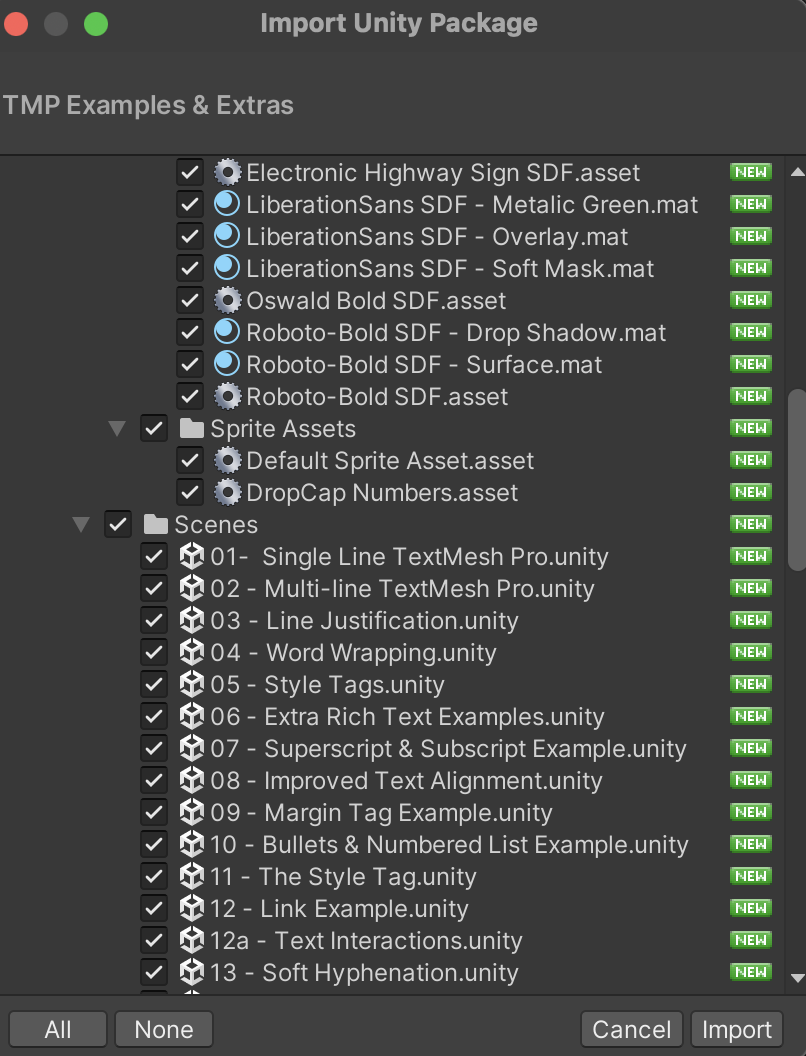Click the material icon of LiberationSans SDF - Soft Mask.mat
Image resolution: width=806 pixels, height=1056 pixels.
[x=227, y=268]
